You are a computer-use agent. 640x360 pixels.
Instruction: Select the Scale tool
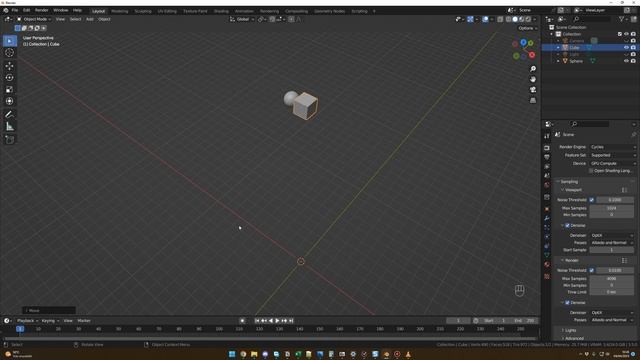pyautogui.click(x=9, y=89)
